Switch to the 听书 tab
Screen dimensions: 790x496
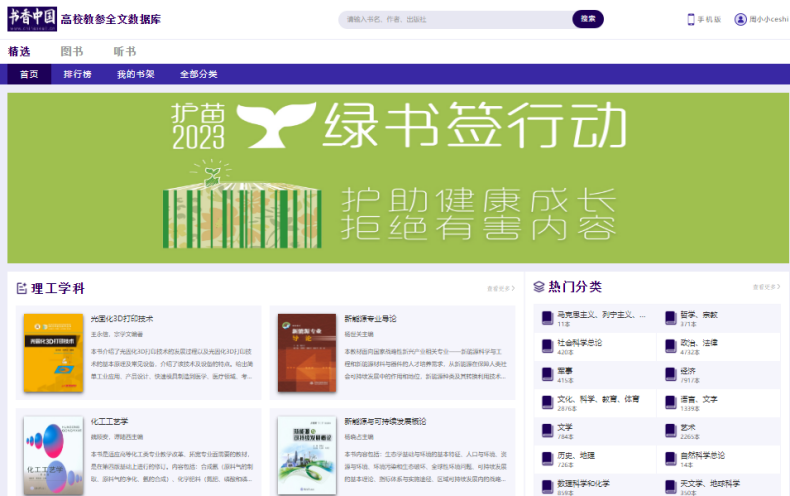[x=124, y=51]
